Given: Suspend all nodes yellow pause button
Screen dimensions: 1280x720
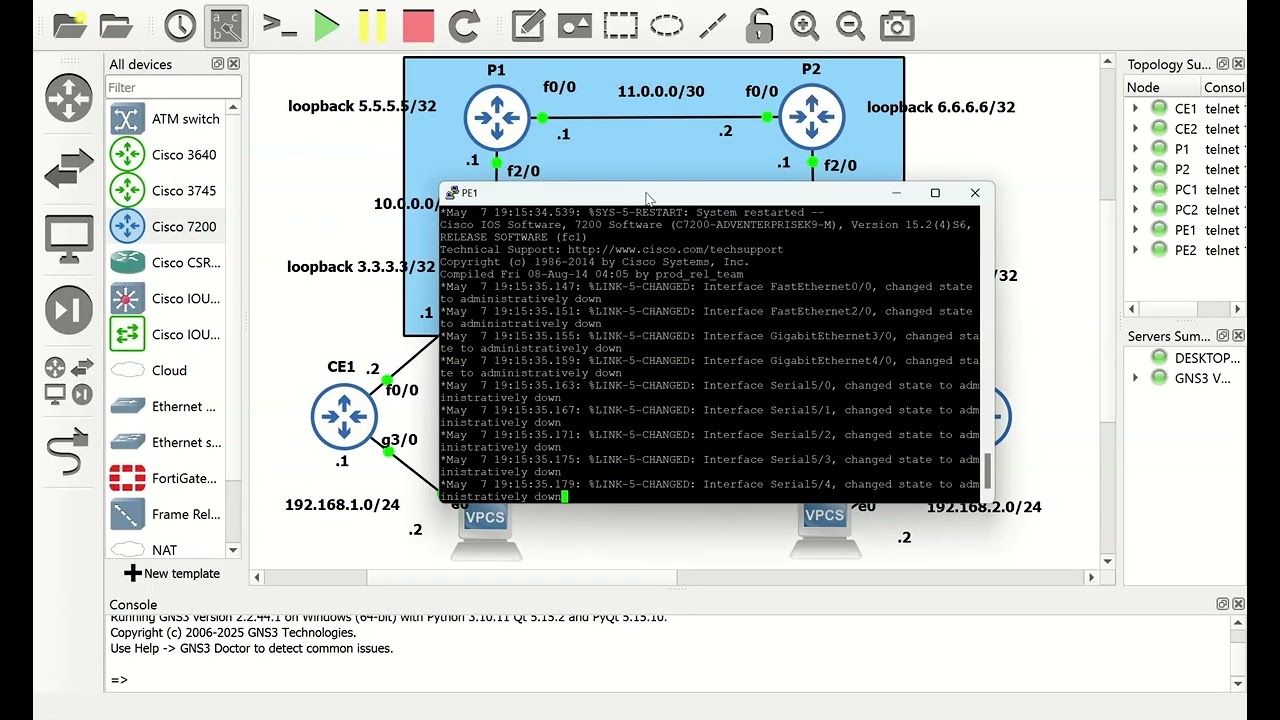Looking at the screenshot, I should [372, 26].
